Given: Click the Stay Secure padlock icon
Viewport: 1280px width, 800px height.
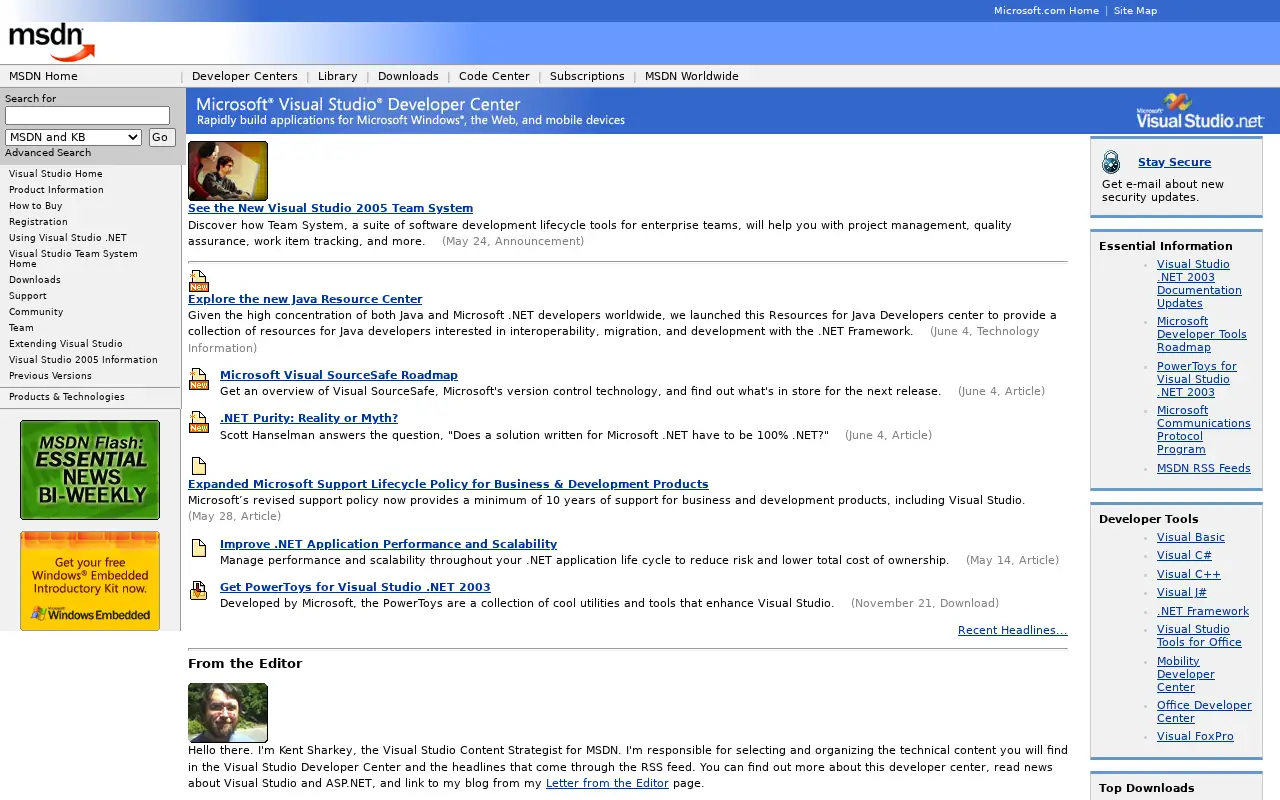Looking at the screenshot, I should 1111,162.
